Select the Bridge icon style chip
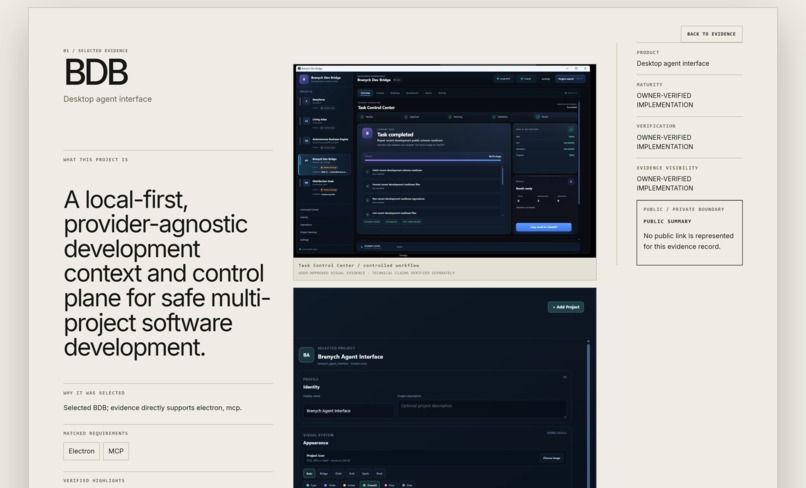Screen dimensions: 806x488 pyautogui.click(x=323, y=473)
